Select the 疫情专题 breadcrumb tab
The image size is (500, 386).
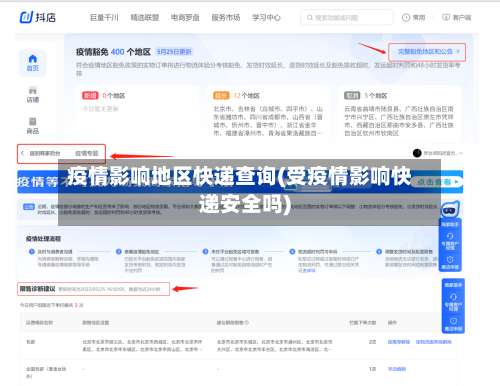[87, 153]
